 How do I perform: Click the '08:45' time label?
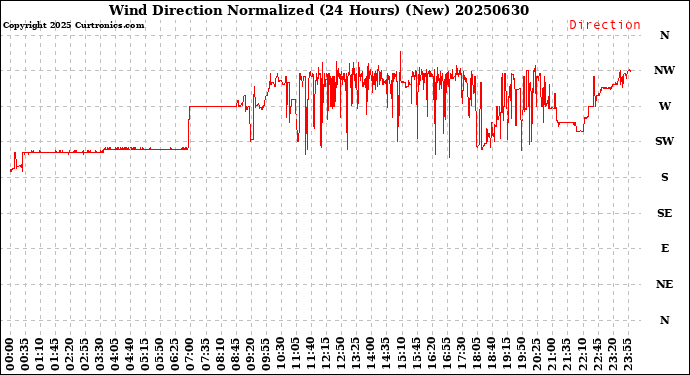[x=236, y=354]
